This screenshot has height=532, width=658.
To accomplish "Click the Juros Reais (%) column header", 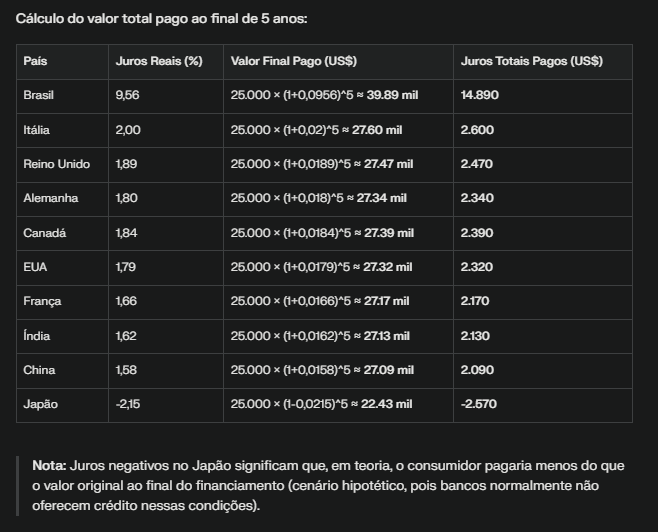I will (x=159, y=61).
